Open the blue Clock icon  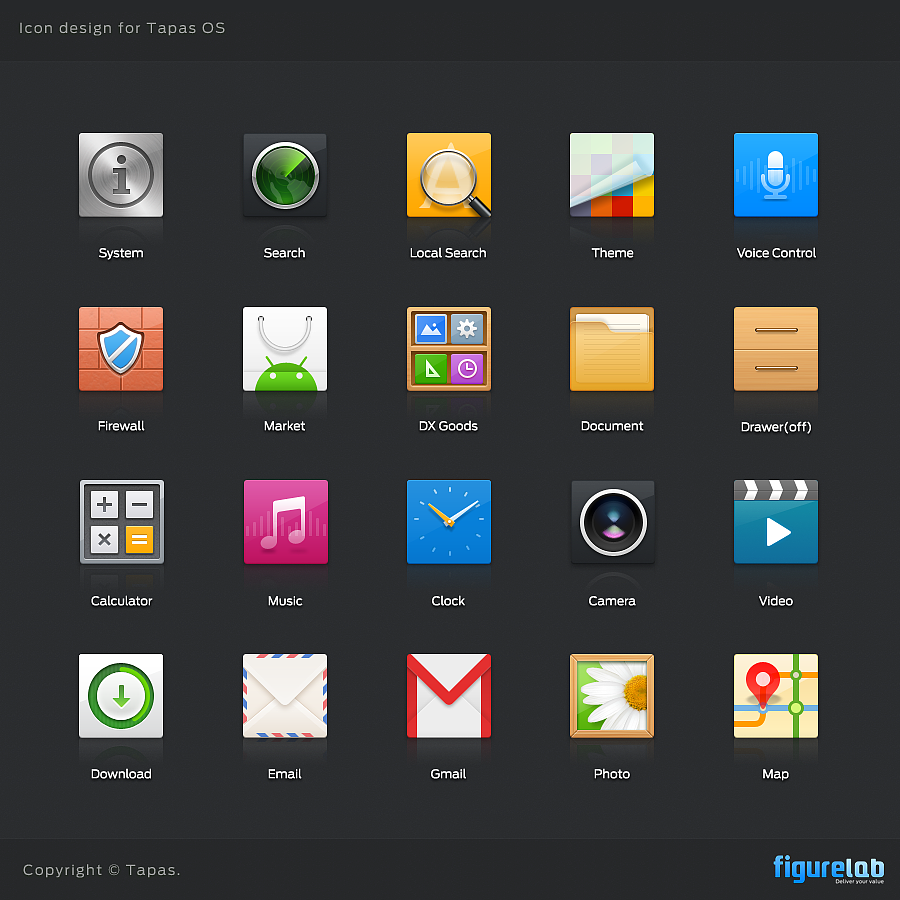point(448,521)
